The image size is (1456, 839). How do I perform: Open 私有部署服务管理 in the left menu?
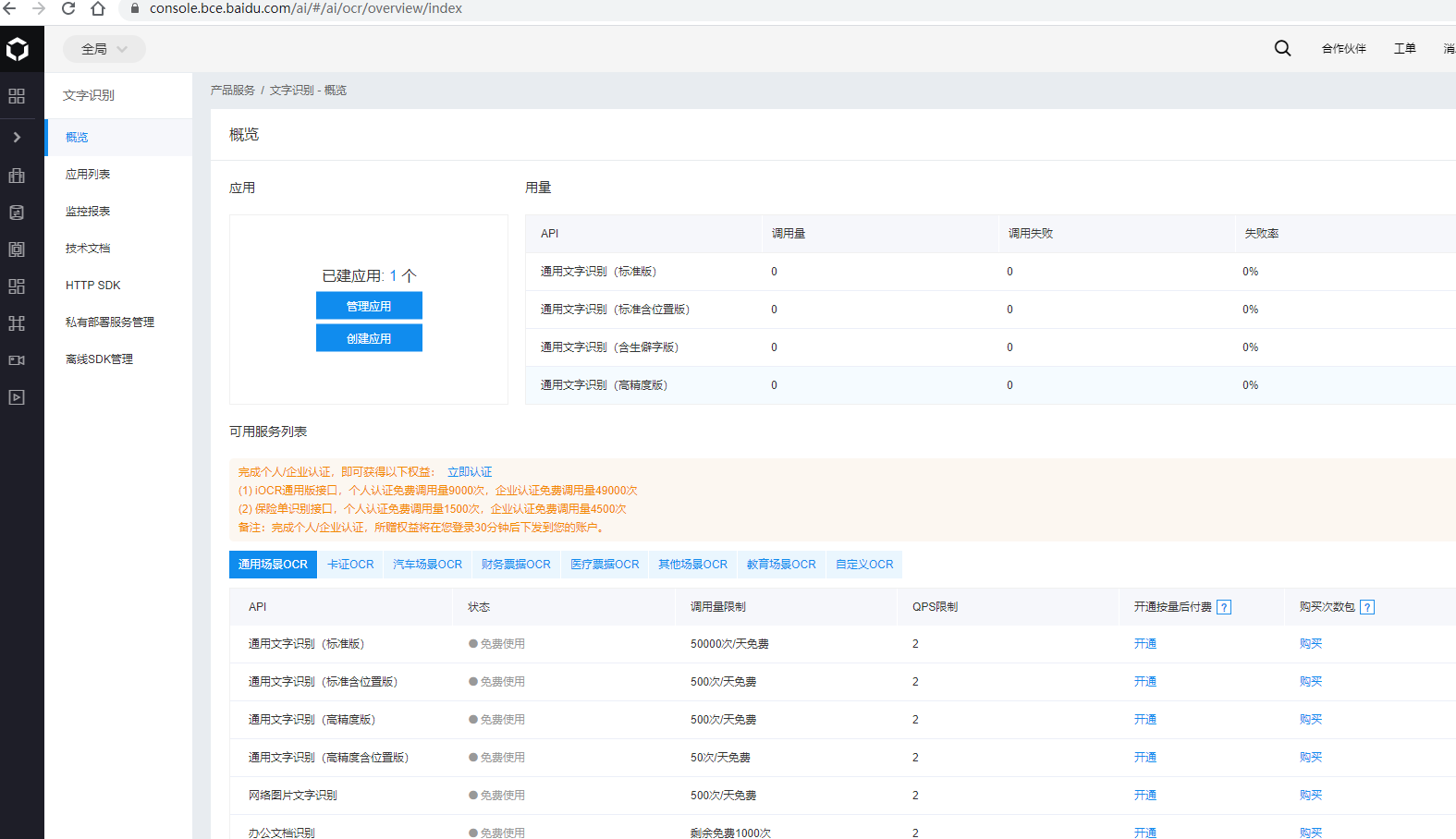[x=118, y=322]
